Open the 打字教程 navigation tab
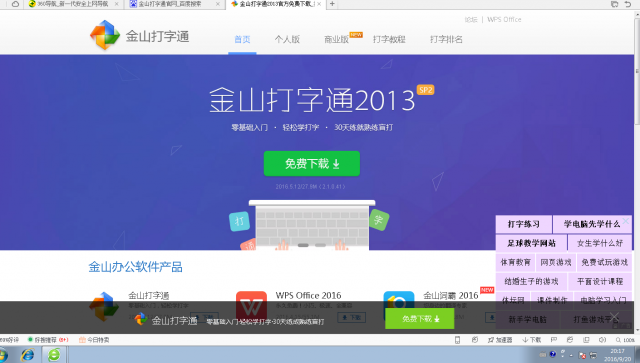Screen dimensions: 640x363 (389, 40)
